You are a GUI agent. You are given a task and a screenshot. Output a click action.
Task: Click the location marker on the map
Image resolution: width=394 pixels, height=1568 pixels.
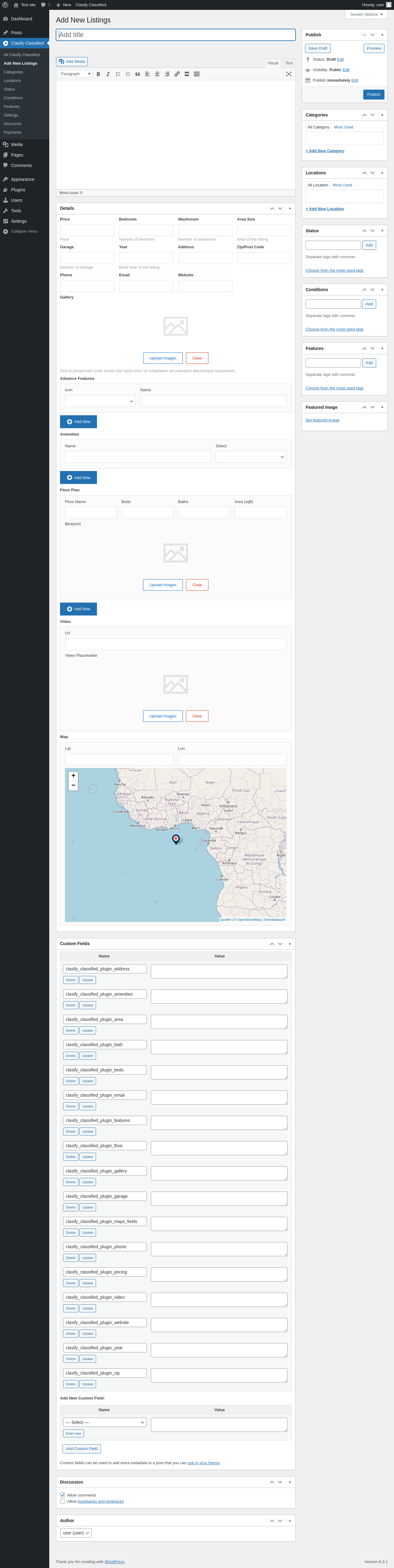176,839
